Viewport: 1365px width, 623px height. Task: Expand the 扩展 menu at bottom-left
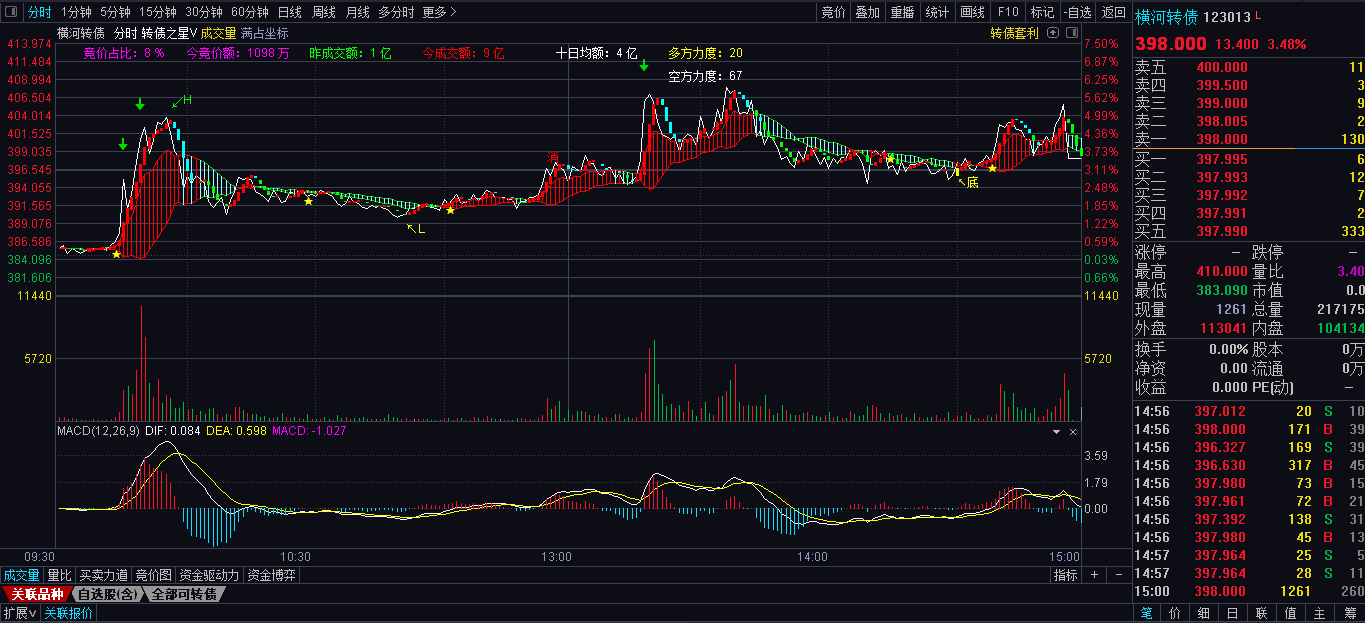point(19,613)
